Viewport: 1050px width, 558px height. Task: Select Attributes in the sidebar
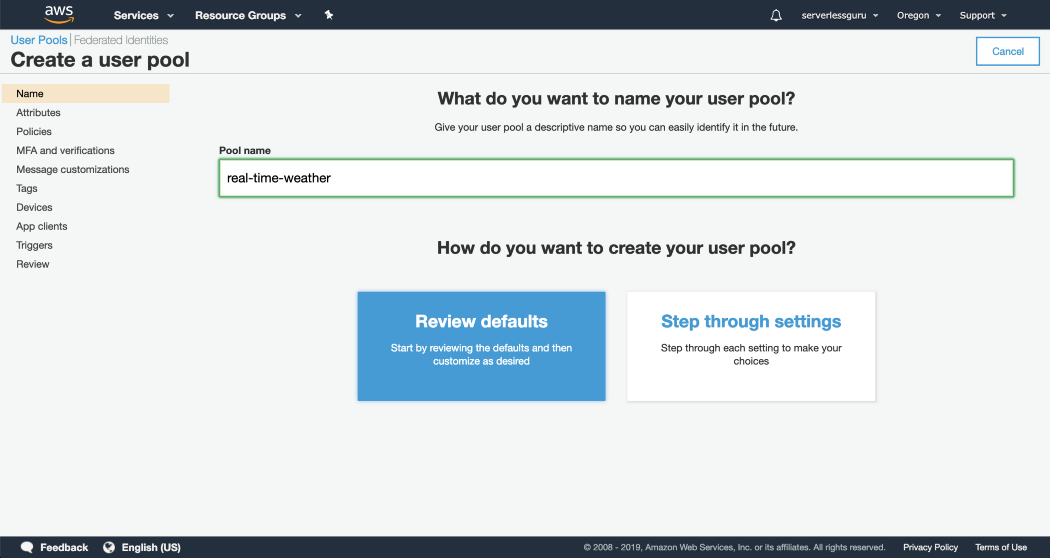pyautogui.click(x=38, y=113)
